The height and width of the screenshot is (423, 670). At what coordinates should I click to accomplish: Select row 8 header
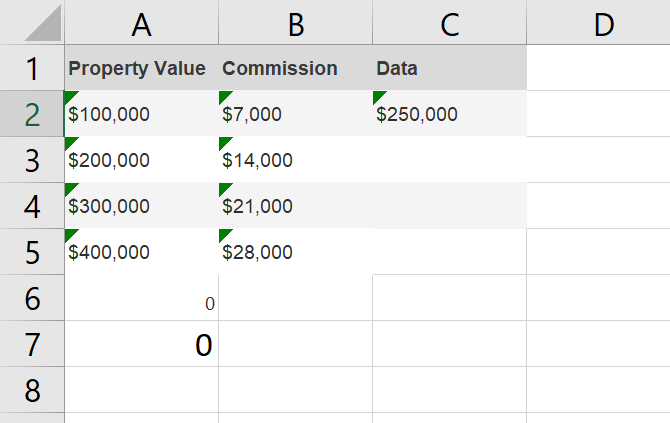click(32, 390)
